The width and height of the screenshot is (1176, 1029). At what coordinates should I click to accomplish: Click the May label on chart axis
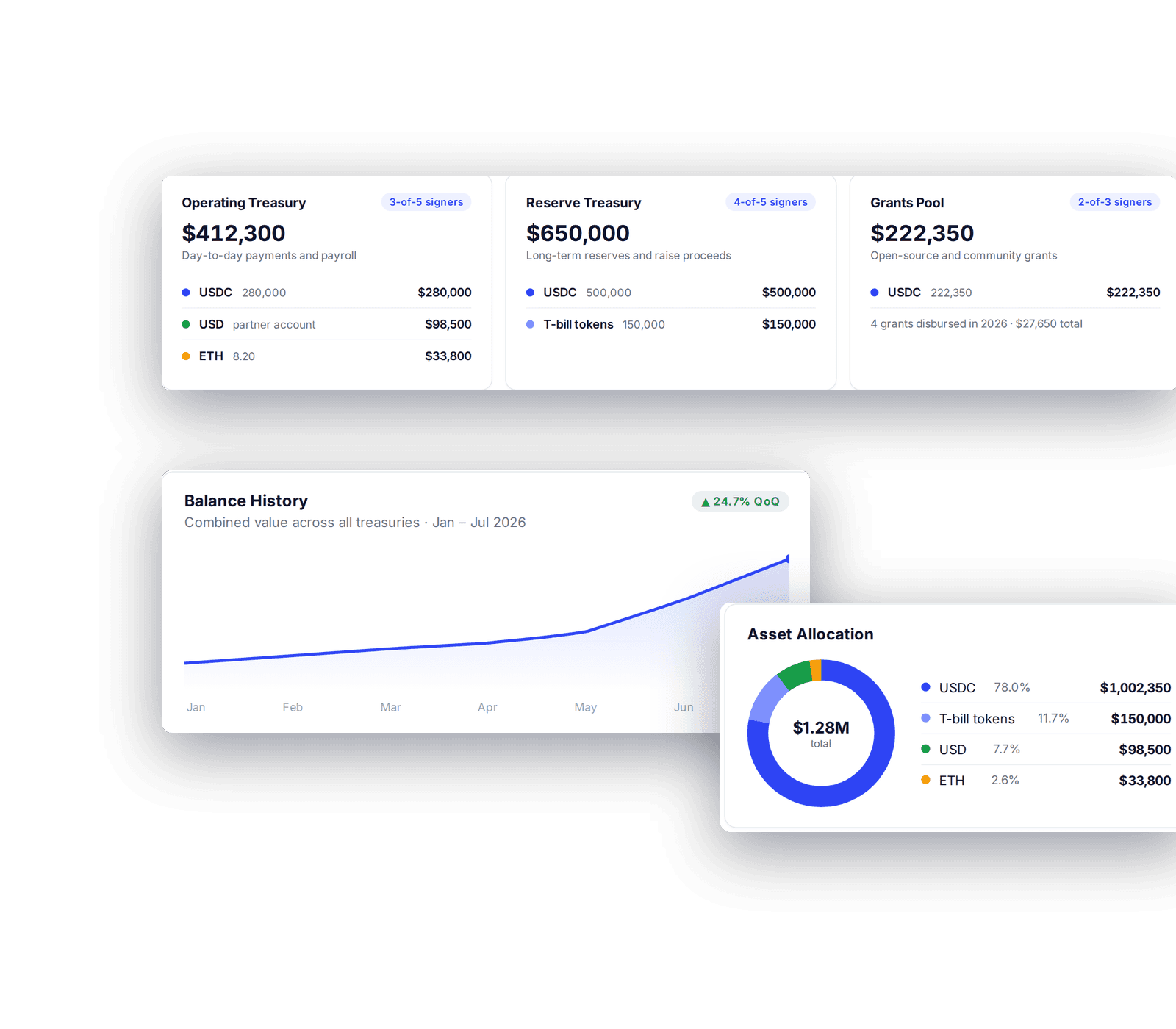pos(585,707)
